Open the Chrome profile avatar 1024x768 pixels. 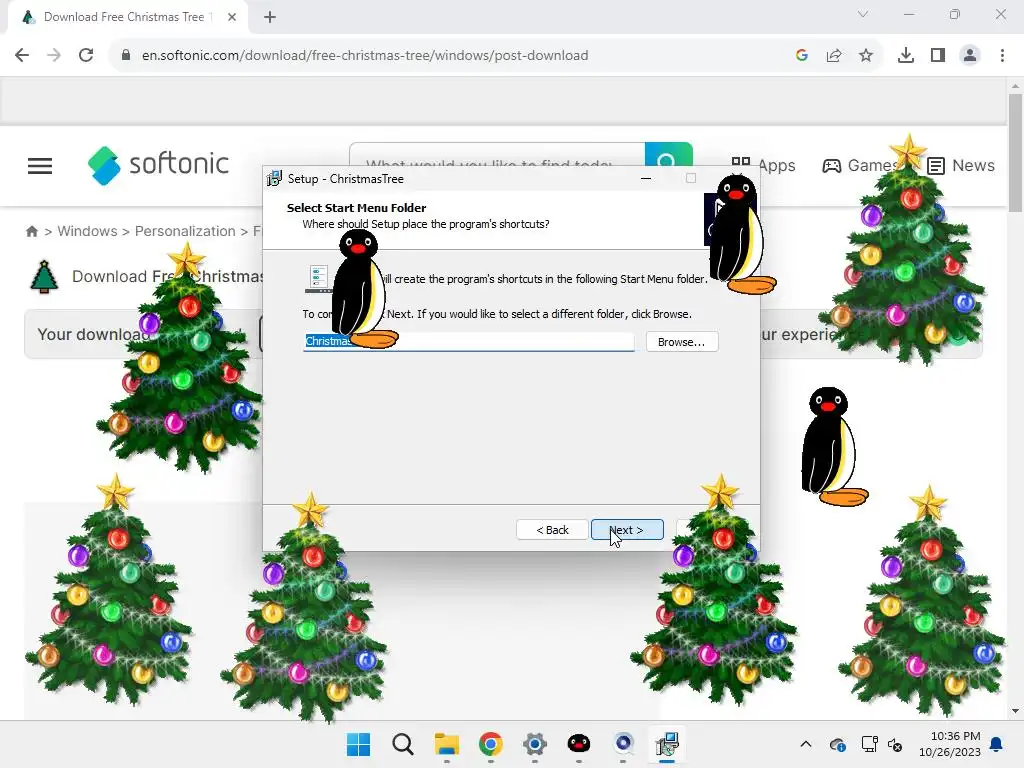(970, 55)
